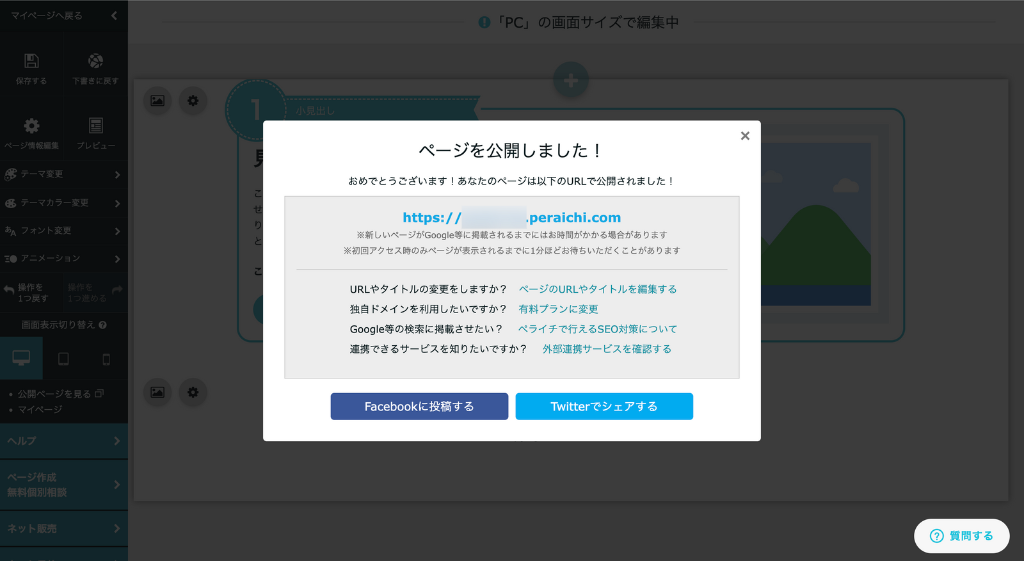Click マイページ link in sidebar

point(40,409)
